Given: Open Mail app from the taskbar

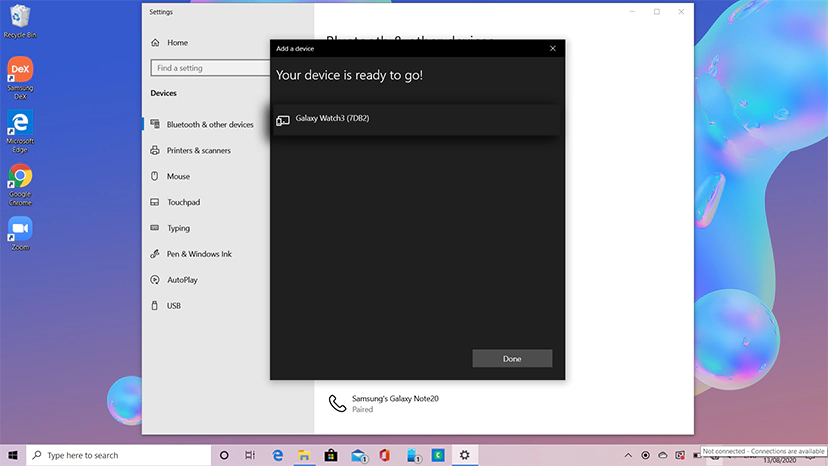Looking at the screenshot, I should tap(358, 455).
